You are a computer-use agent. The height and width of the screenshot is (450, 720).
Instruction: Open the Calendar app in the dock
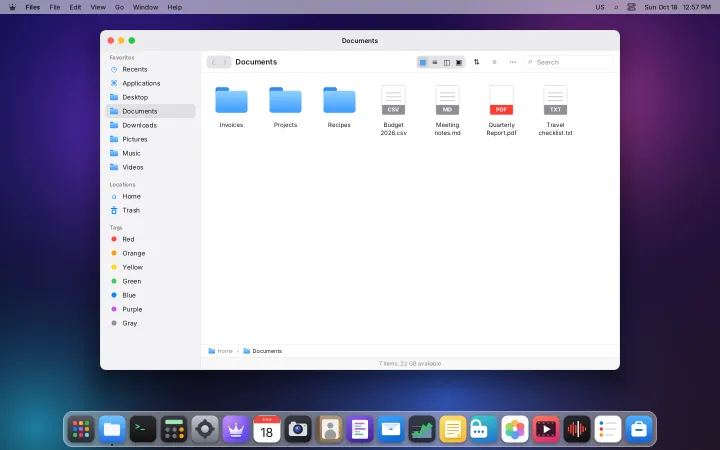click(x=267, y=429)
